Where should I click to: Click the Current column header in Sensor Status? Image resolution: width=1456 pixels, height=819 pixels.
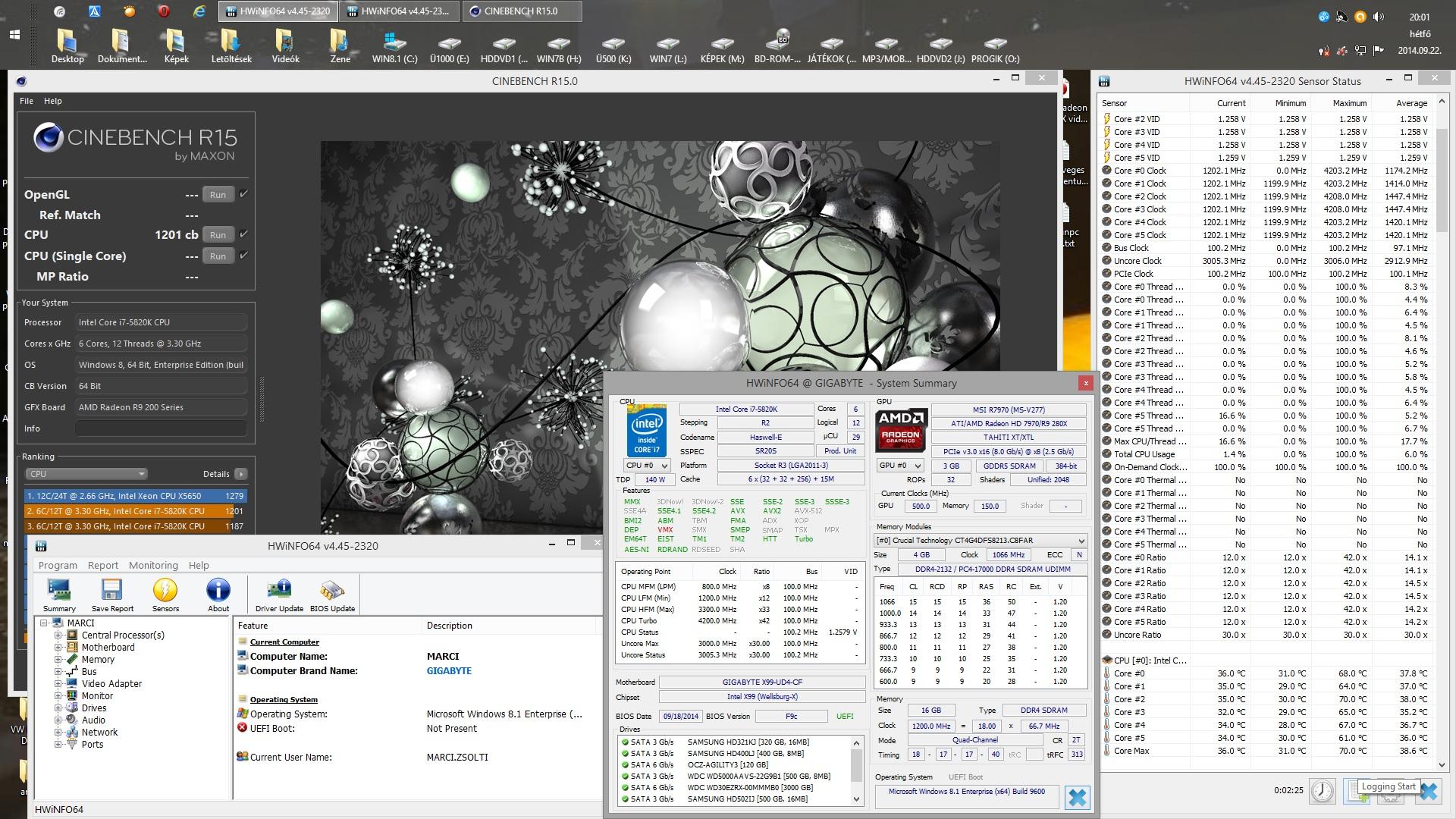tap(1231, 103)
